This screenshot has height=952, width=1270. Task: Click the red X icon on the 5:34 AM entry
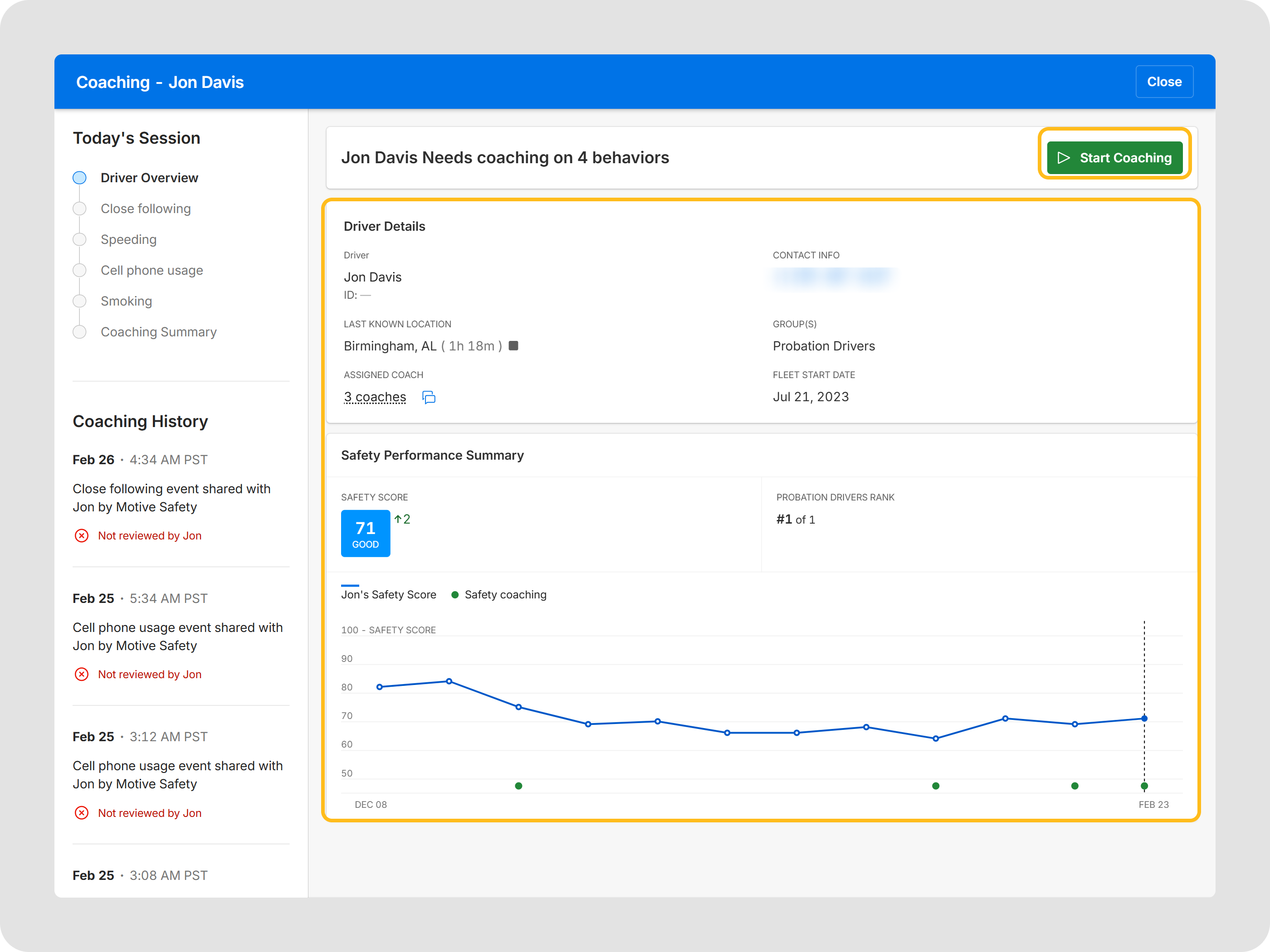[82, 674]
